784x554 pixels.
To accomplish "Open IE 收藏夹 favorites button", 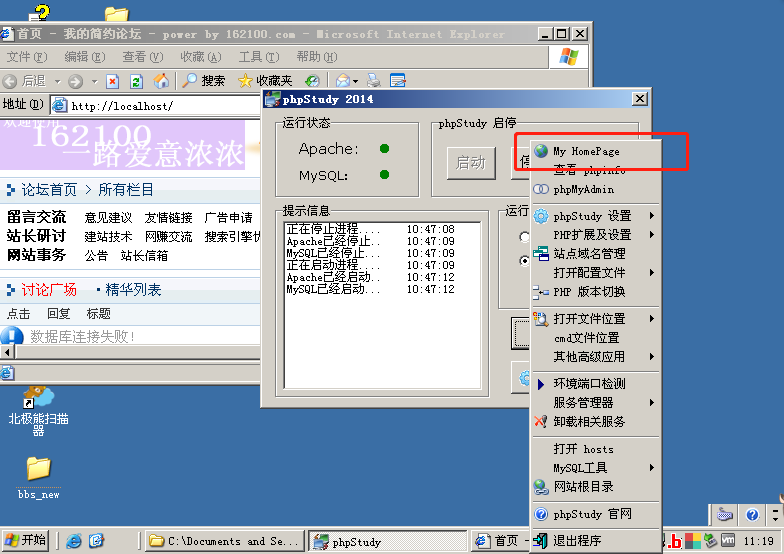I will coord(265,80).
